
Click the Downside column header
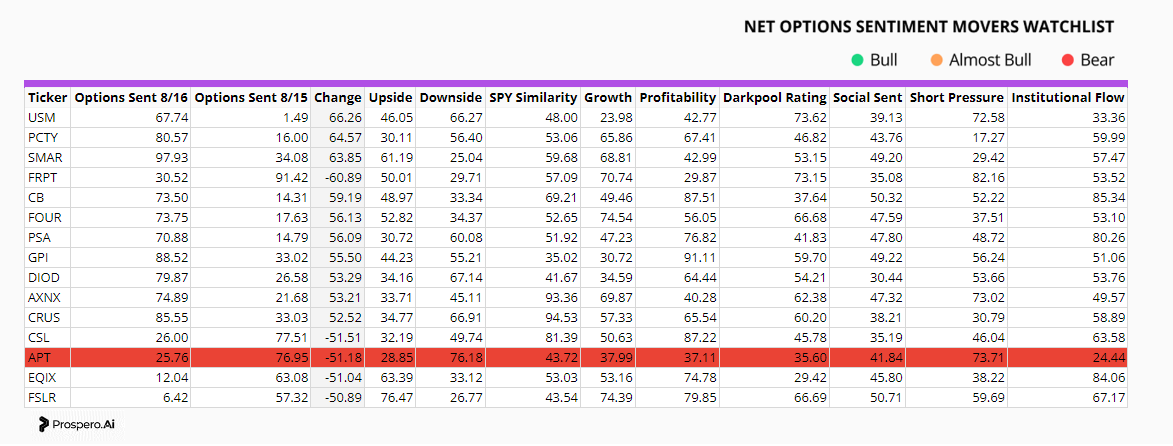pyautogui.click(x=451, y=98)
